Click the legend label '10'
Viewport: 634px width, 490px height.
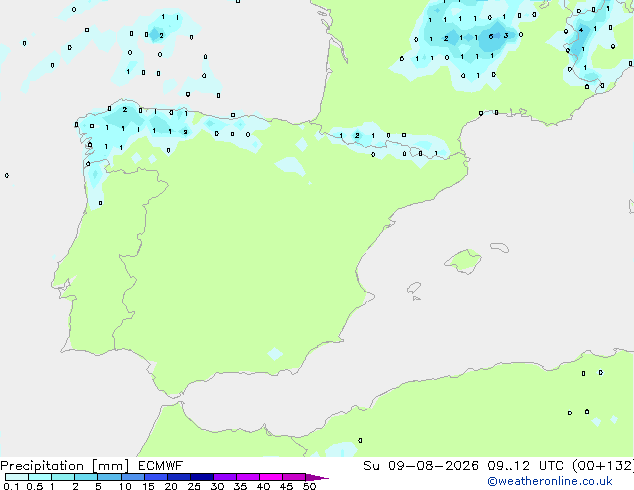[125, 486]
